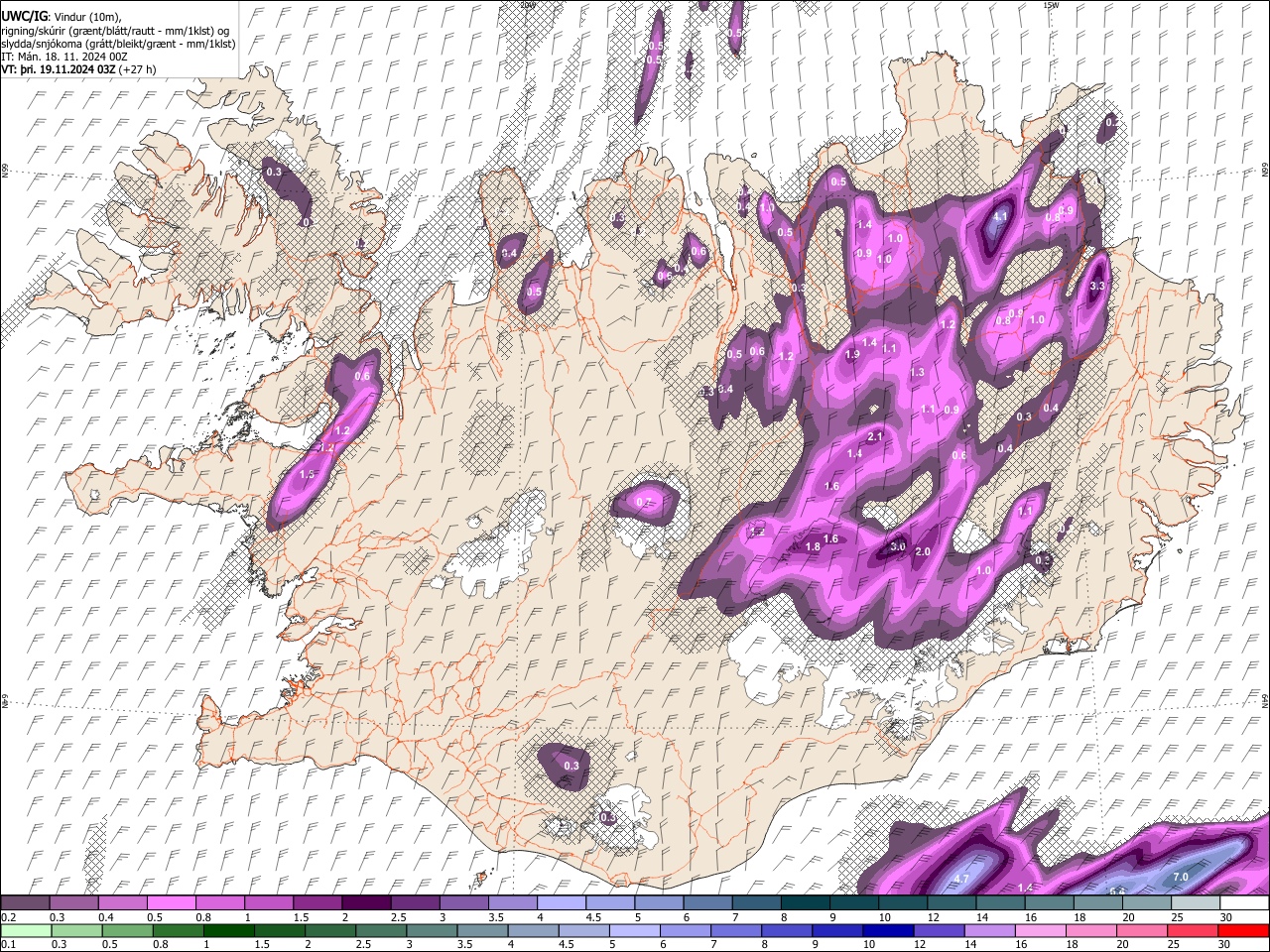Click the 3.0 precipitation value on the map
The height and width of the screenshot is (952, 1270).
(898, 546)
